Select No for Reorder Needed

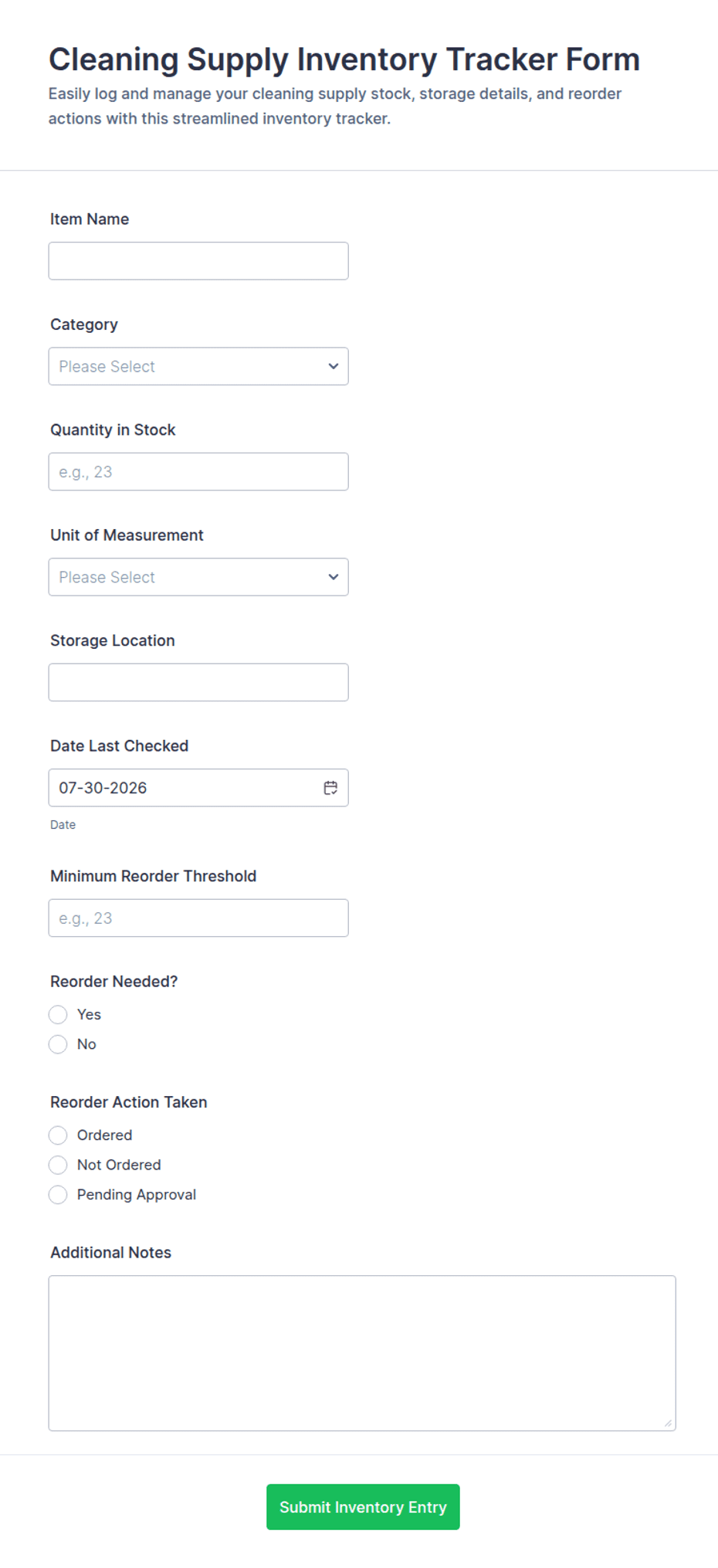tap(58, 1044)
